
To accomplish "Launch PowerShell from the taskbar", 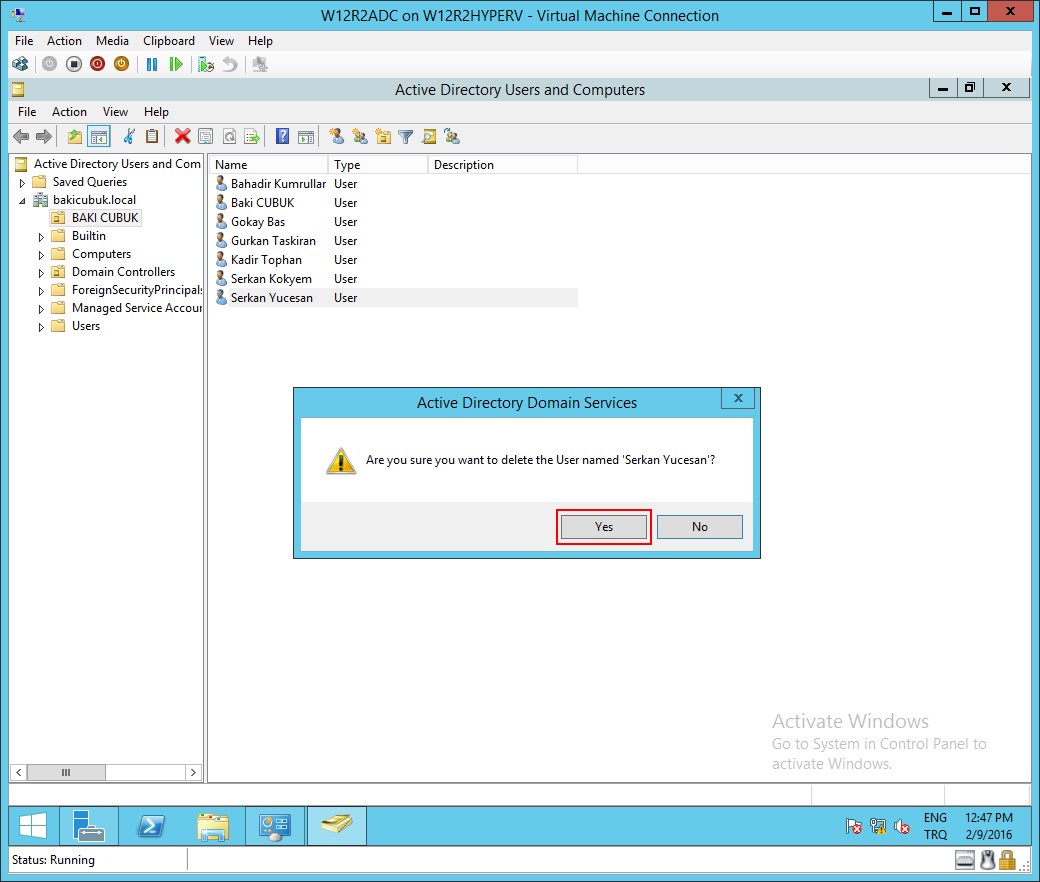I will click(x=151, y=826).
